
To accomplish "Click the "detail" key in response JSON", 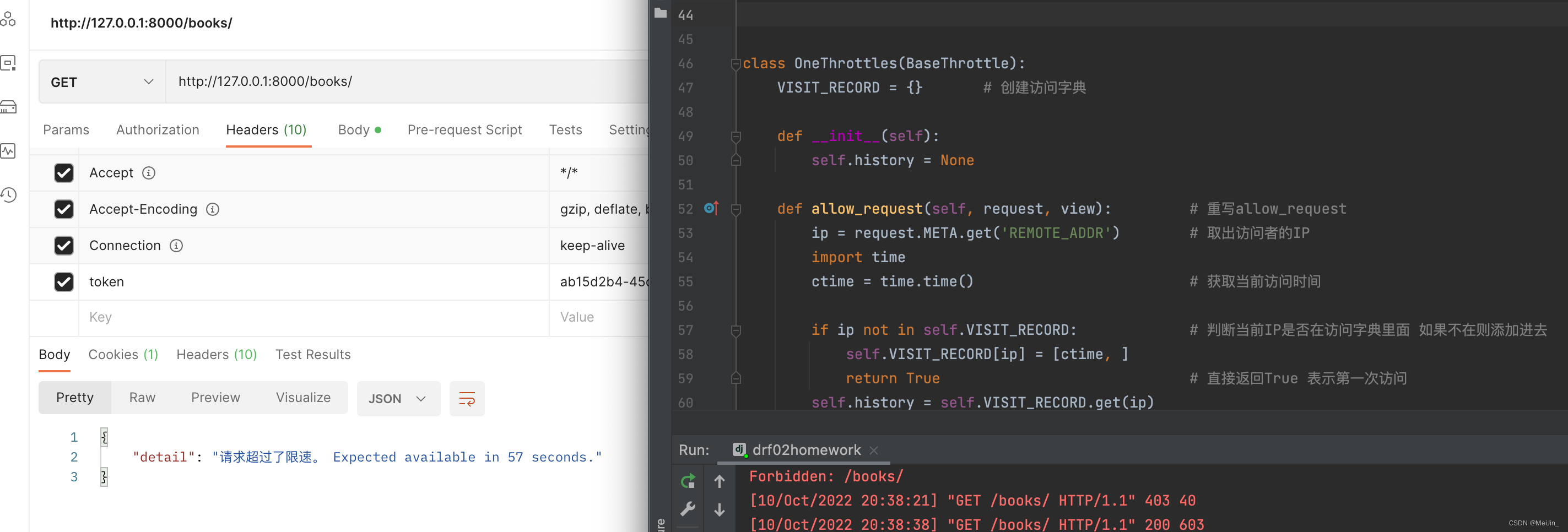I will click(164, 457).
